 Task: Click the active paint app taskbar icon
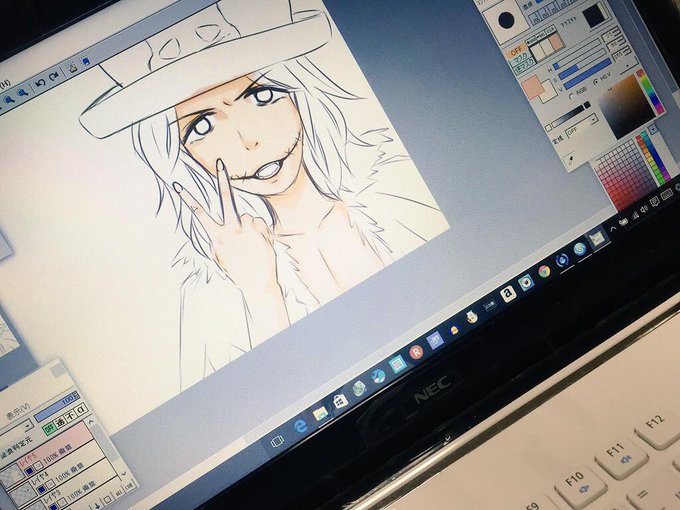coord(597,238)
